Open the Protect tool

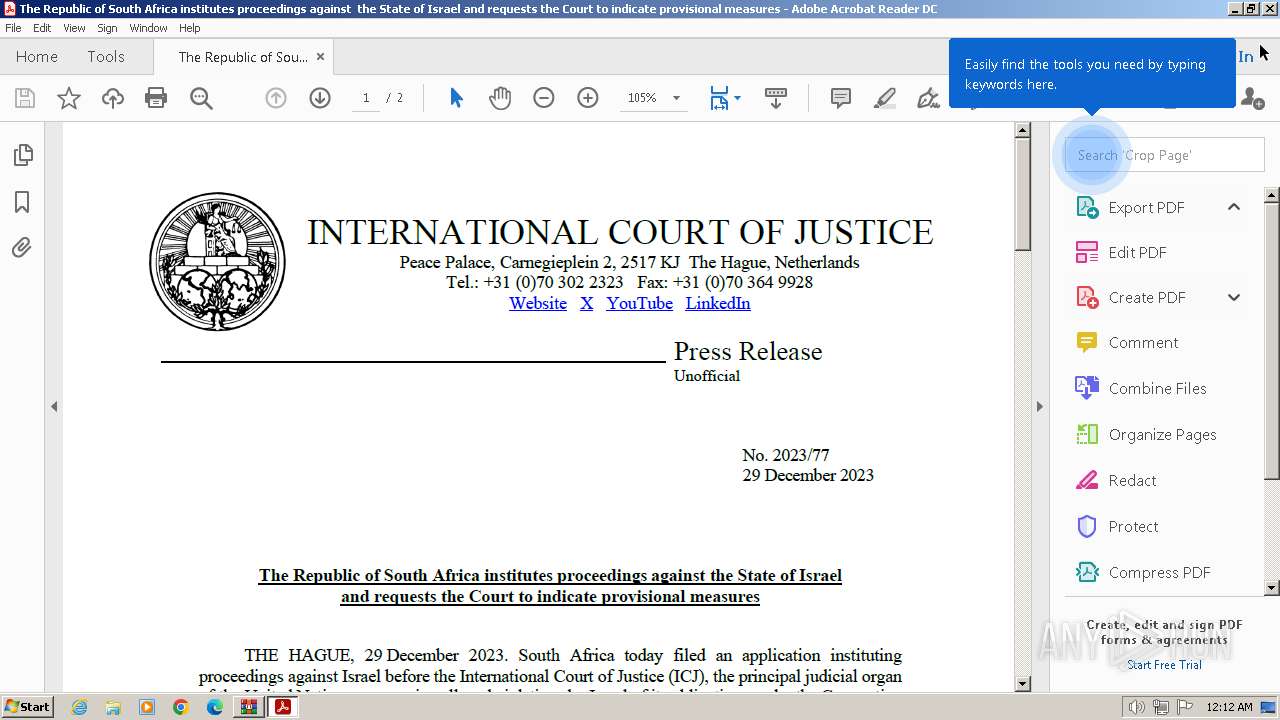[x=1116, y=526]
